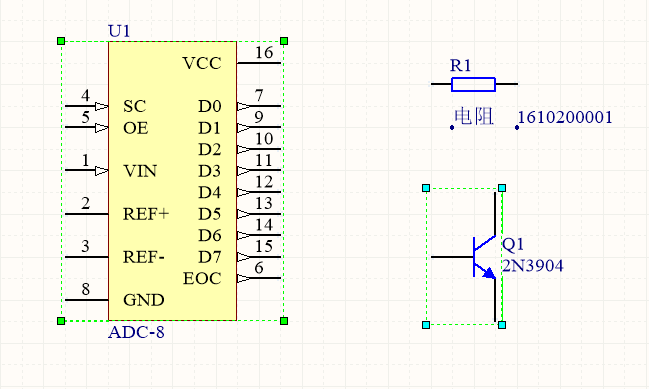Click the SC input pin 4

[x=86, y=106]
